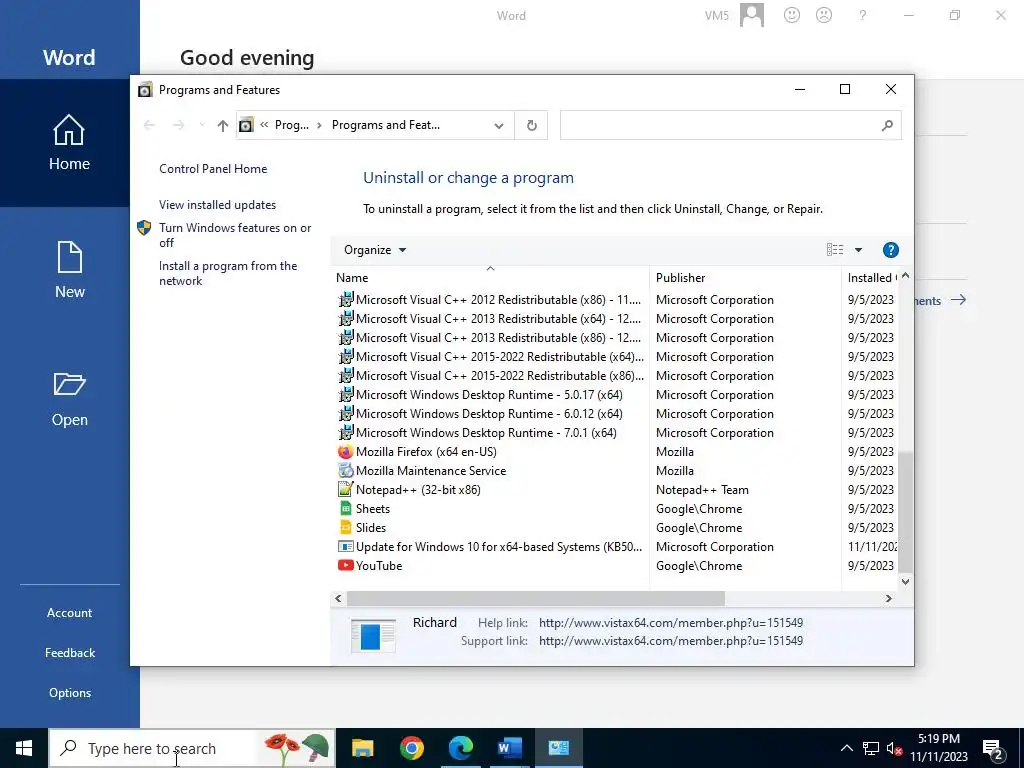
Task: Click the Open folder icon in Word
Action: pyautogui.click(x=69, y=384)
